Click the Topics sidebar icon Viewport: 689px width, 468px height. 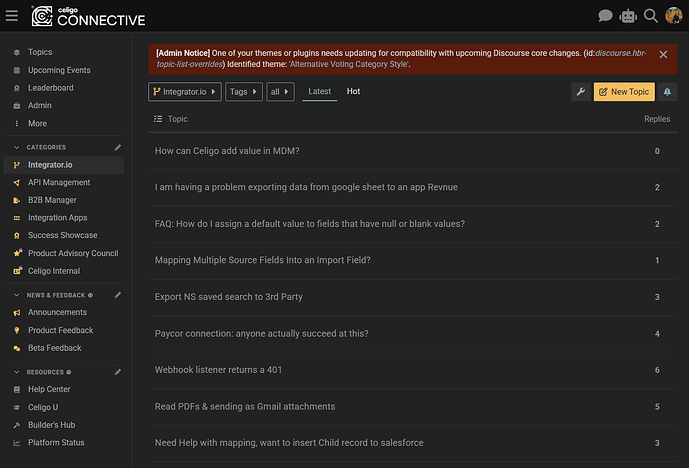[x=17, y=52]
